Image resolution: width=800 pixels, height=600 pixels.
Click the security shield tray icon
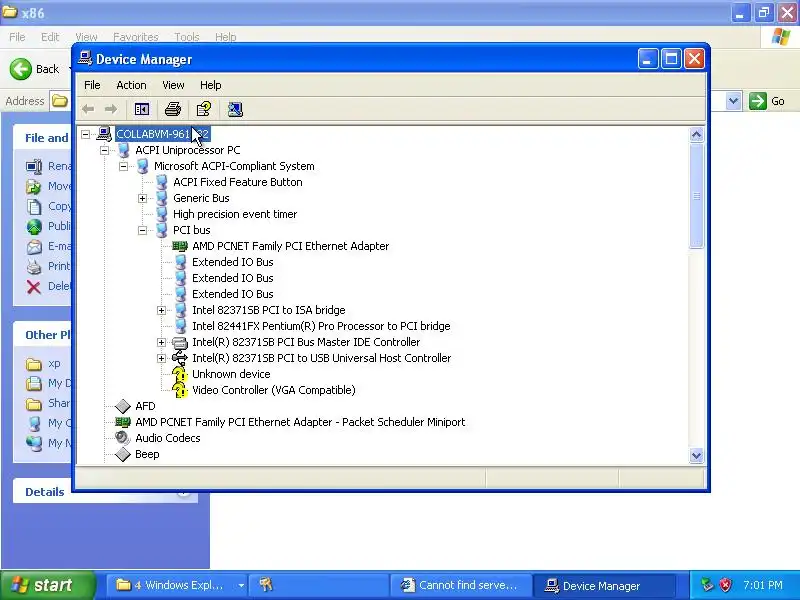726,585
